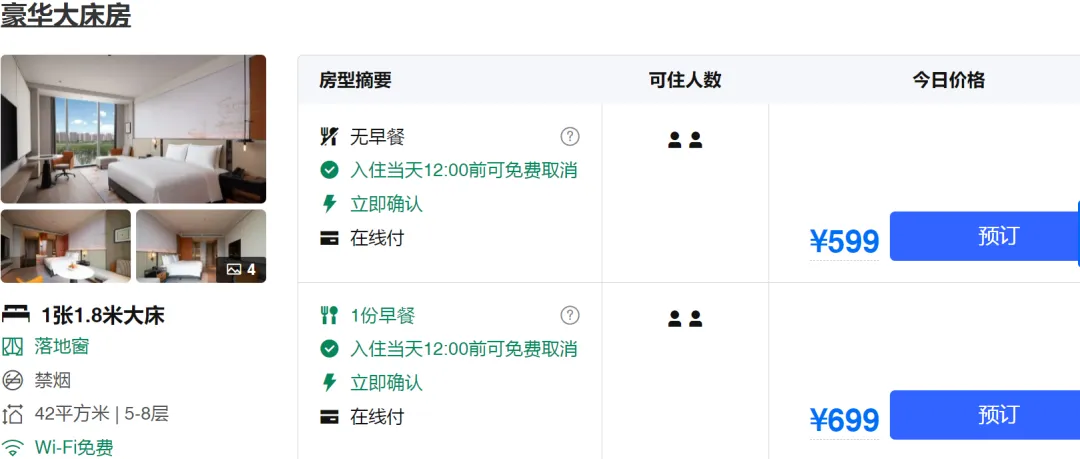Click the help icon beside 无早餐
The image size is (1080, 459).
click(x=570, y=136)
